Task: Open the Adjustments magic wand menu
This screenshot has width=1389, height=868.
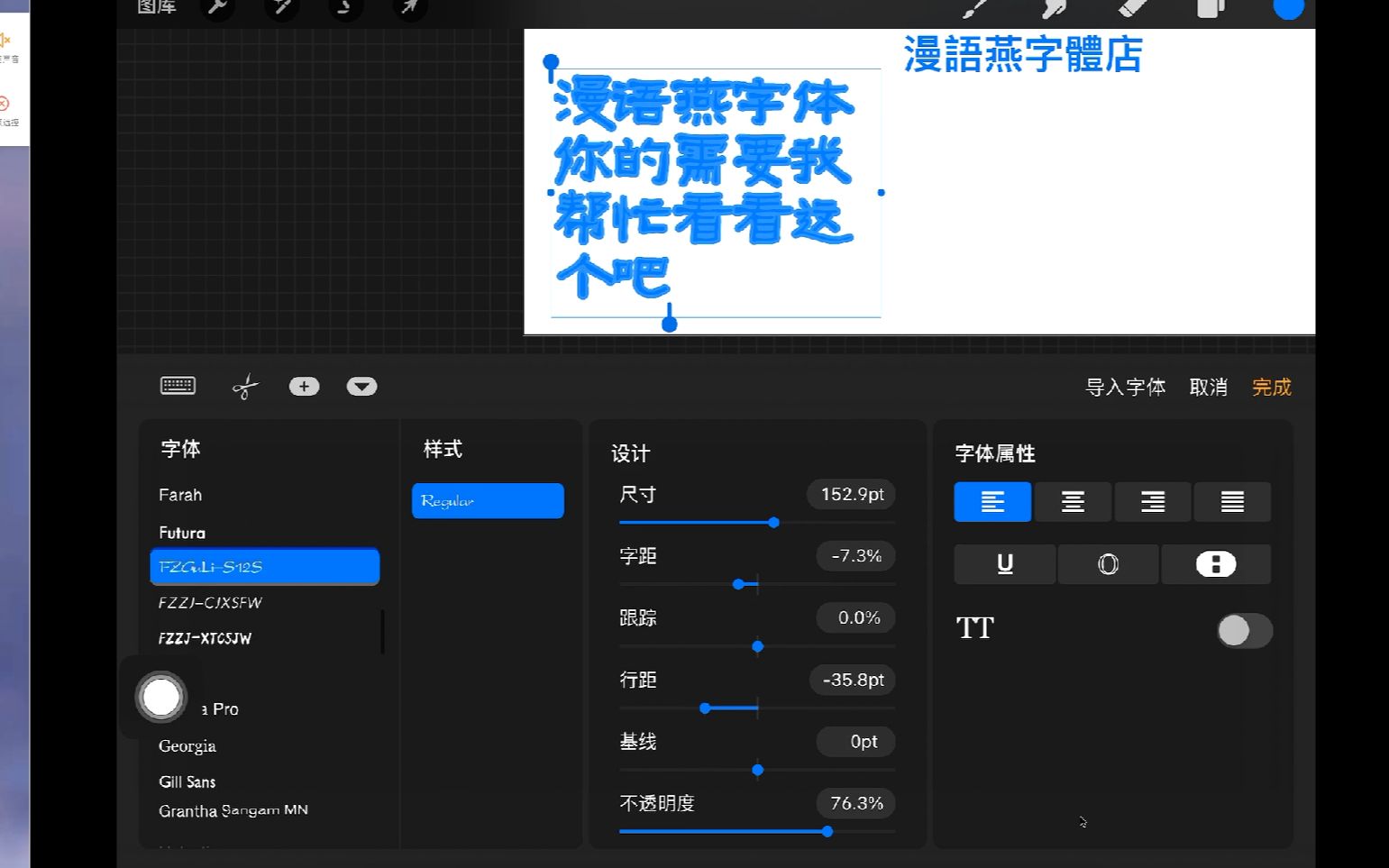Action: click(281, 8)
